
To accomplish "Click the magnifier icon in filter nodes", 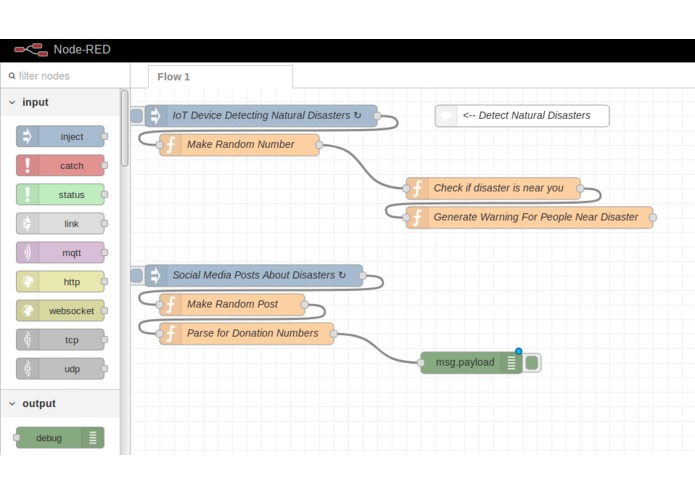I will pyautogui.click(x=12, y=76).
